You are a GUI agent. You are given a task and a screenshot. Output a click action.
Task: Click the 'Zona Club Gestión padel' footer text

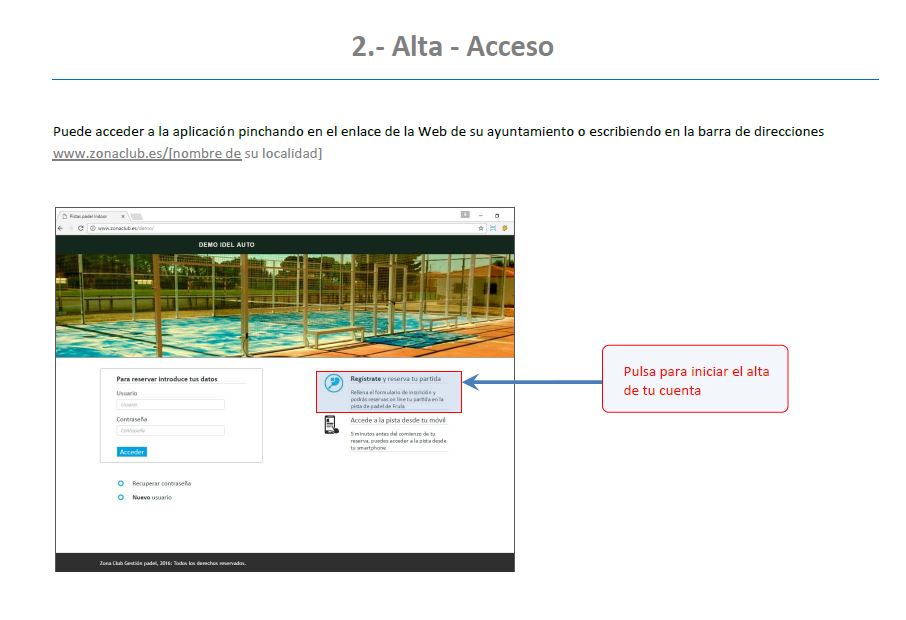click(x=173, y=563)
